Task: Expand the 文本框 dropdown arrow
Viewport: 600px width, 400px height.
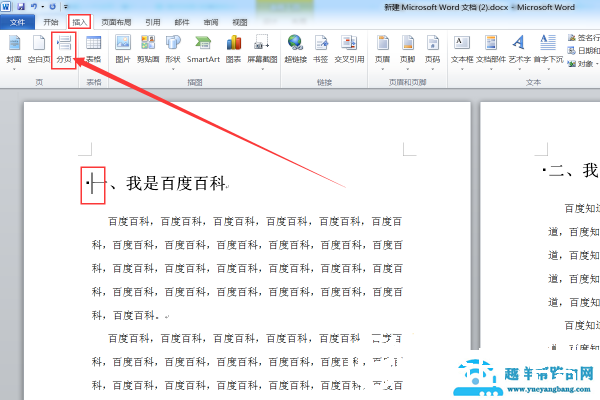Action: (x=462, y=69)
